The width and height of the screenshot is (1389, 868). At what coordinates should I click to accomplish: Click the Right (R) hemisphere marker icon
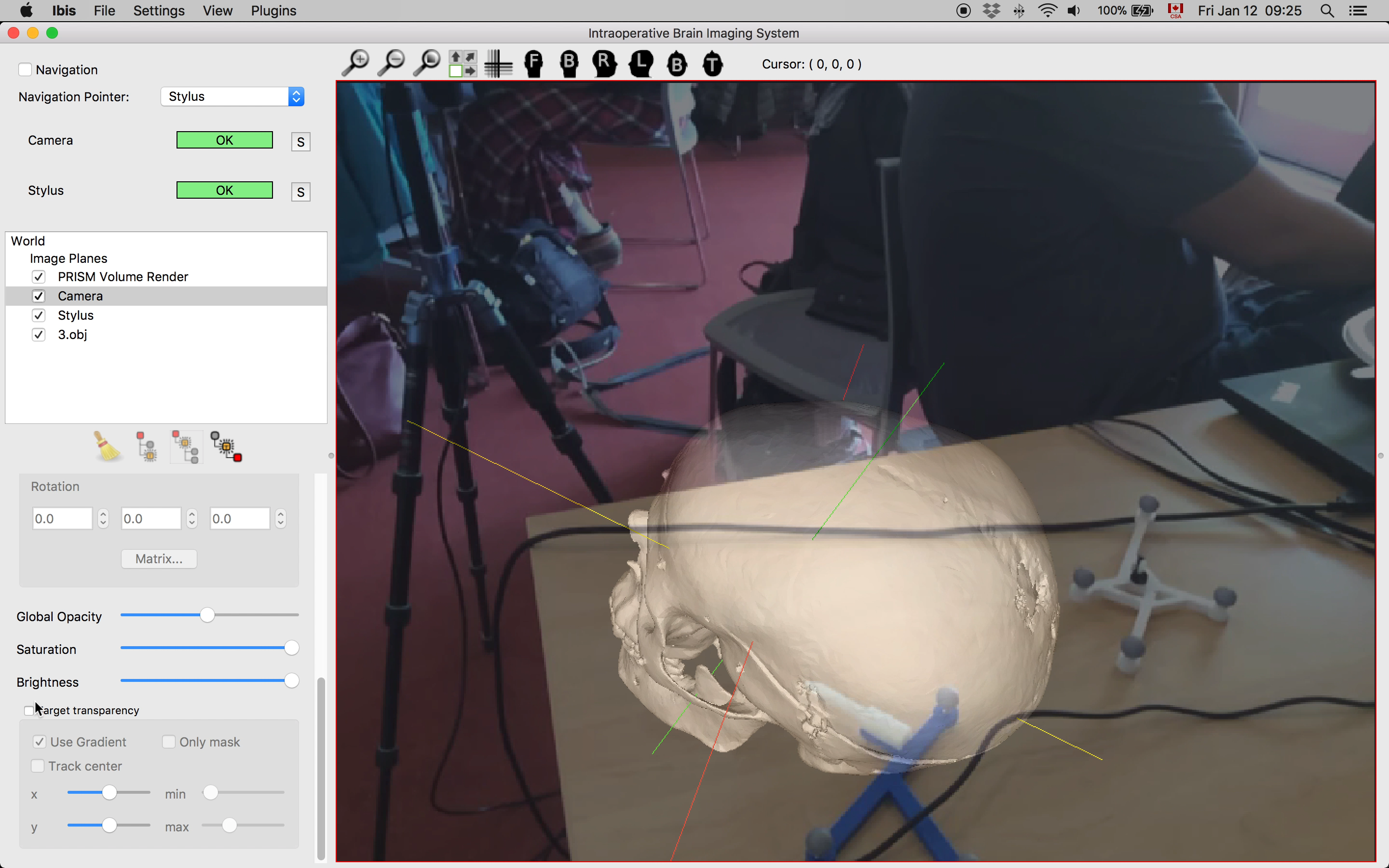tap(604, 63)
